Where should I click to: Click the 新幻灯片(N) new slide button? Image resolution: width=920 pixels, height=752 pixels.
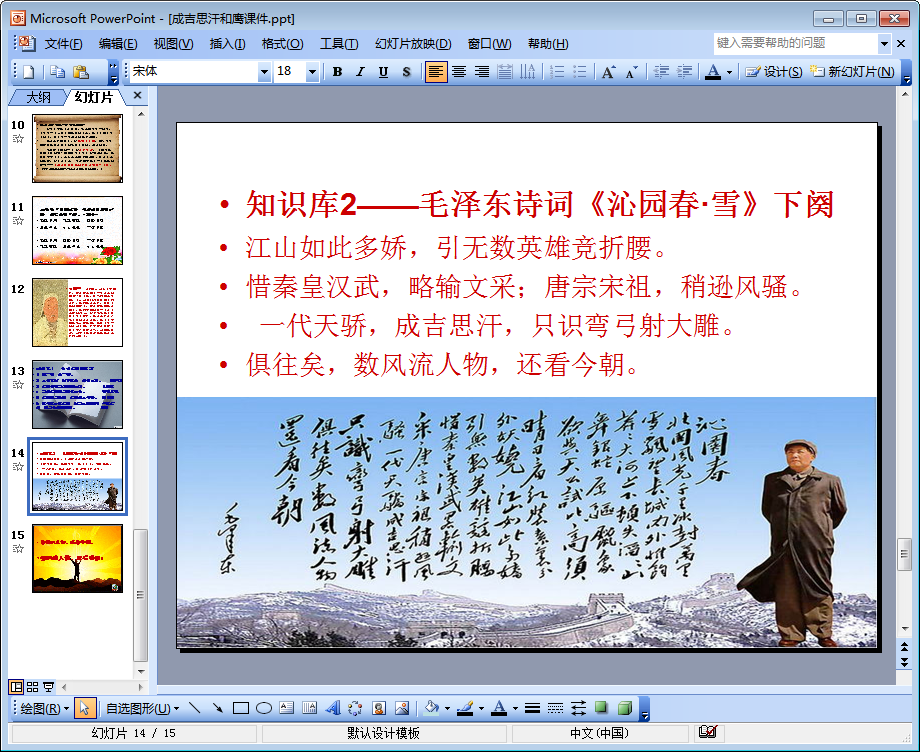tap(852, 72)
